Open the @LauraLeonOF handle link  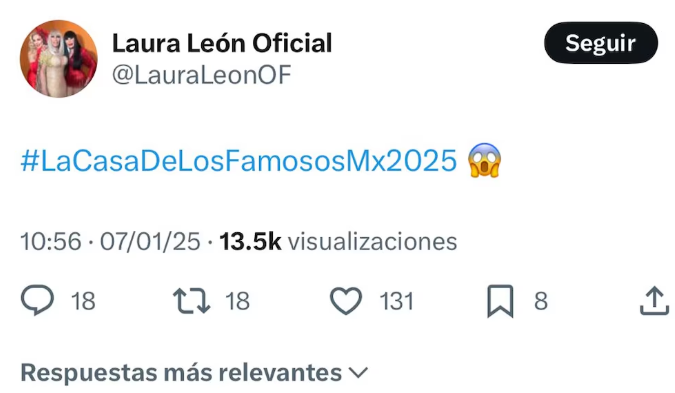pos(202,75)
